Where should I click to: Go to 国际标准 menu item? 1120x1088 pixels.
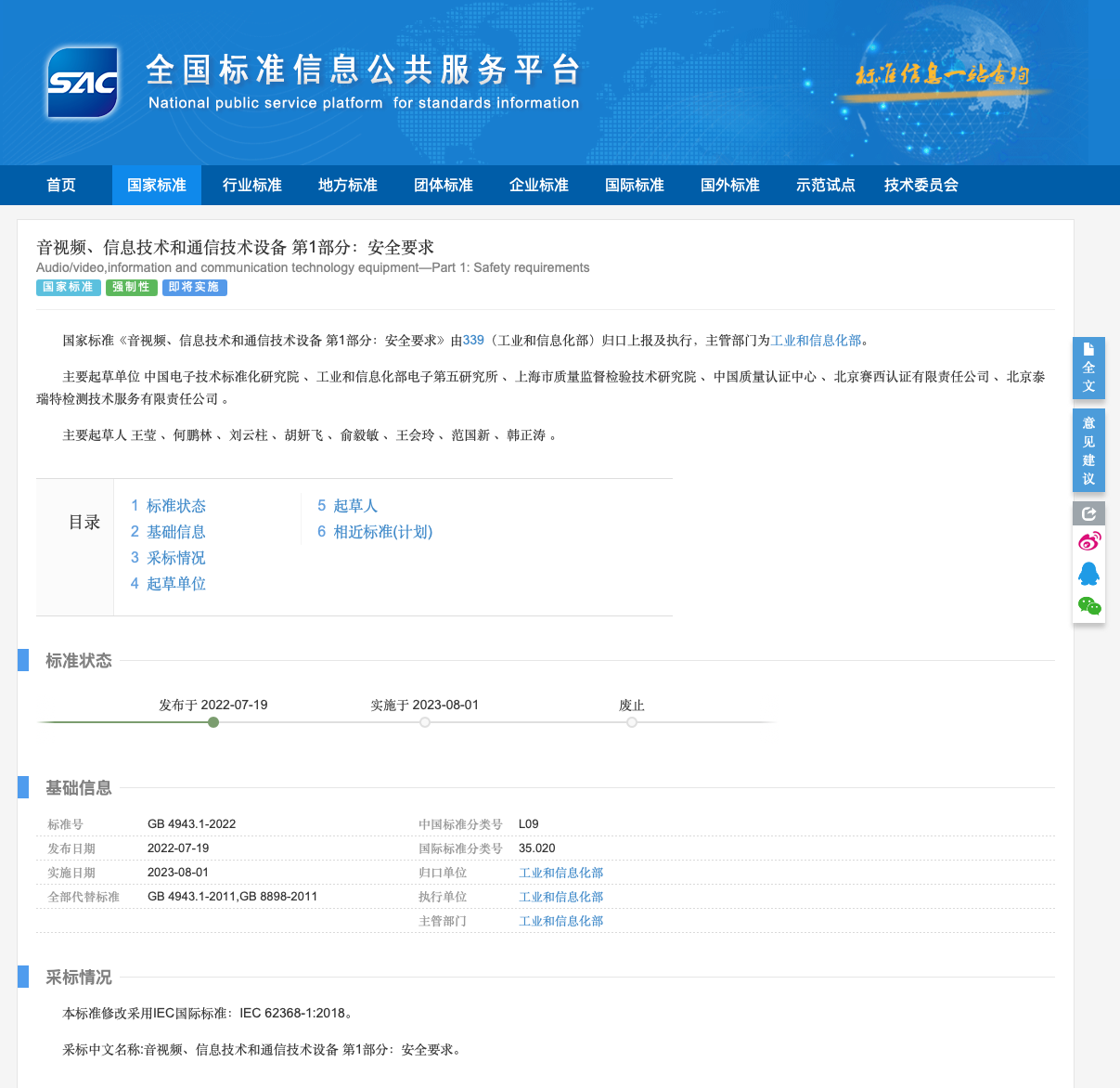point(635,186)
